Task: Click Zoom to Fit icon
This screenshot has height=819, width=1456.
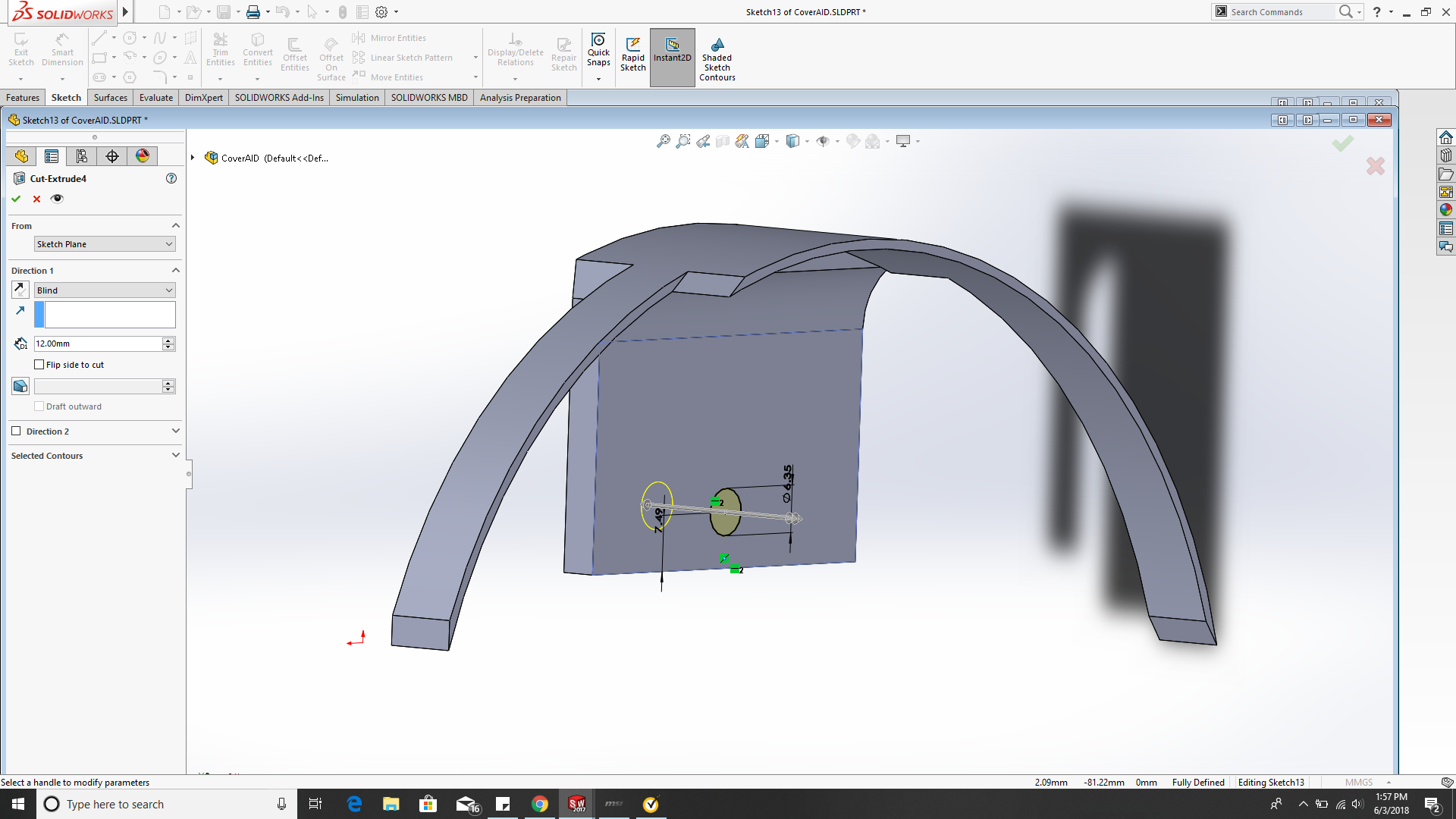Action: tap(664, 141)
